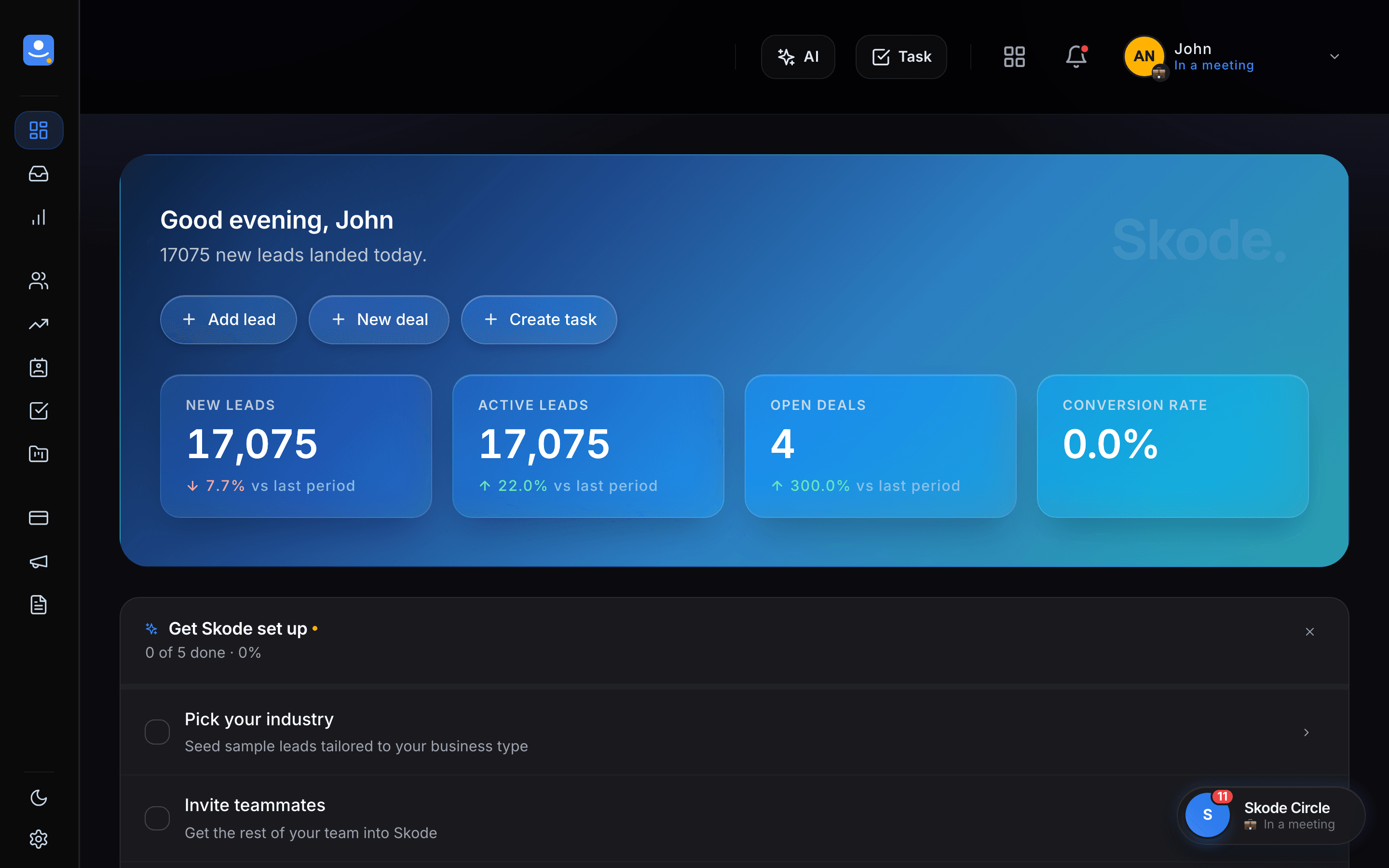Open the Contacts people icon in sidebar
1389x868 pixels.
[x=39, y=281]
